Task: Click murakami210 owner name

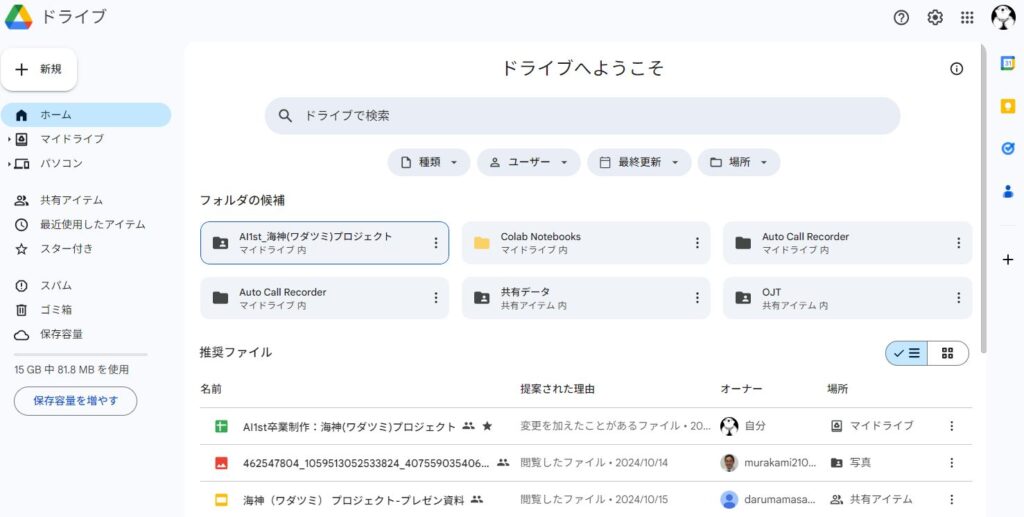Action: 780,463
